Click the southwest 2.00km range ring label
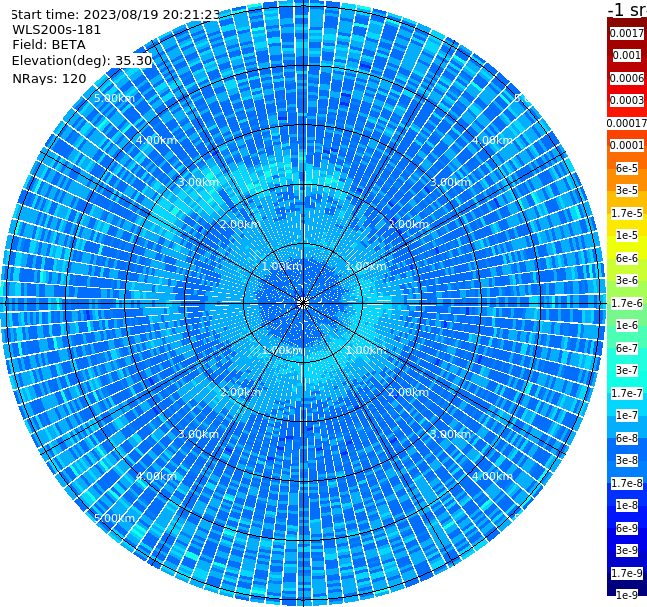 [x=241, y=392]
